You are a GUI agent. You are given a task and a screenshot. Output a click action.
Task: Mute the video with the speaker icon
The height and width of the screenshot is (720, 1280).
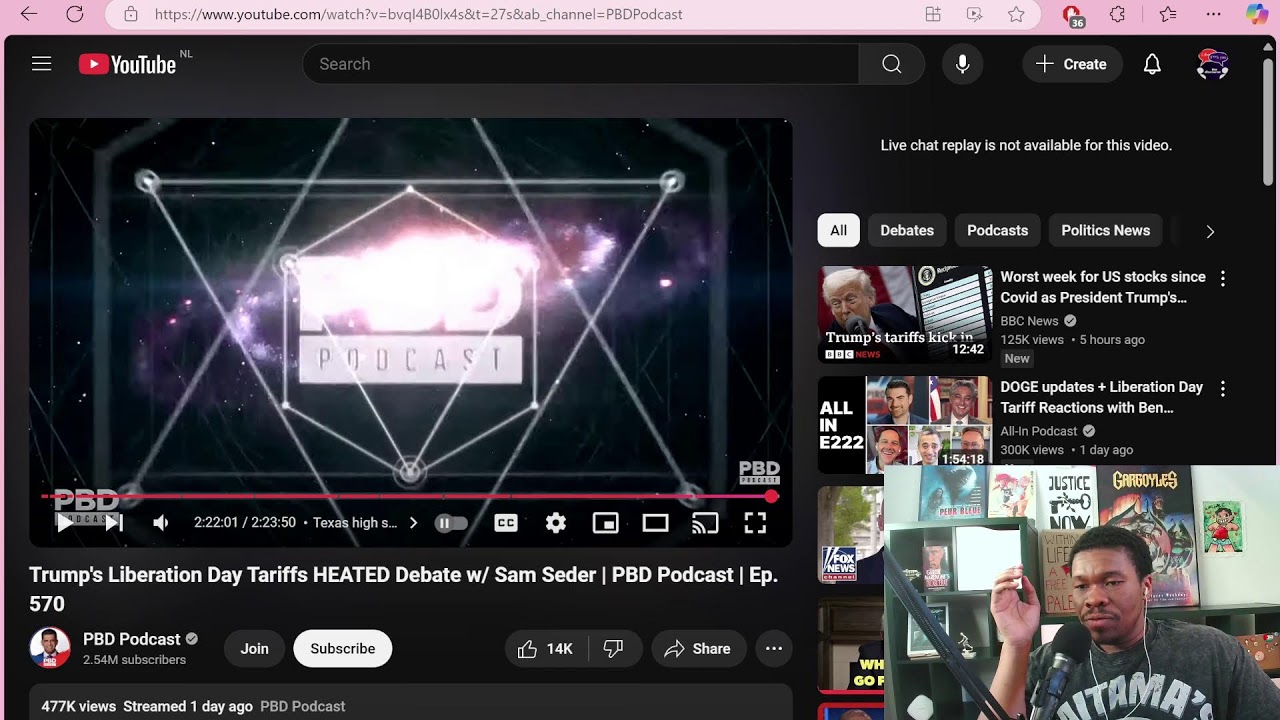pyautogui.click(x=161, y=522)
